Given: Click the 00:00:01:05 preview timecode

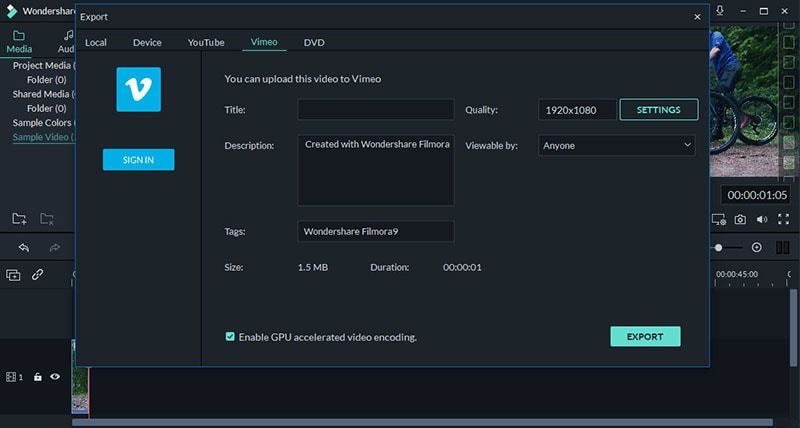Looking at the screenshot, I should click(757, 195).
